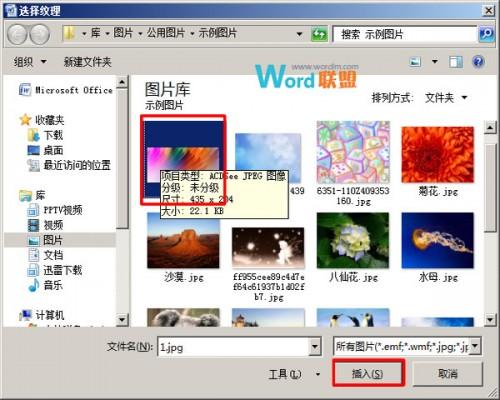Click sidebar scrollbar down arrow
This screenshot has height=400, width=500.
(x=122, y=320)
